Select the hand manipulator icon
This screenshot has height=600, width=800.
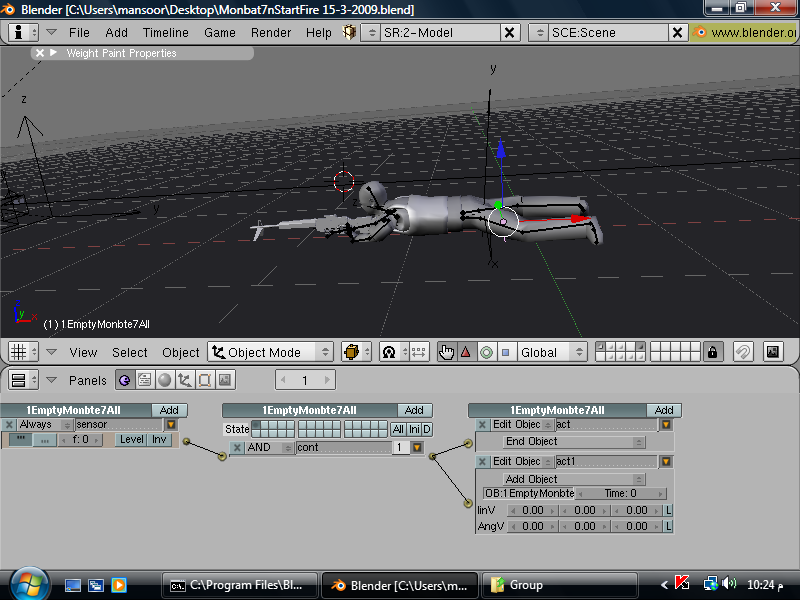coord(446,352)
